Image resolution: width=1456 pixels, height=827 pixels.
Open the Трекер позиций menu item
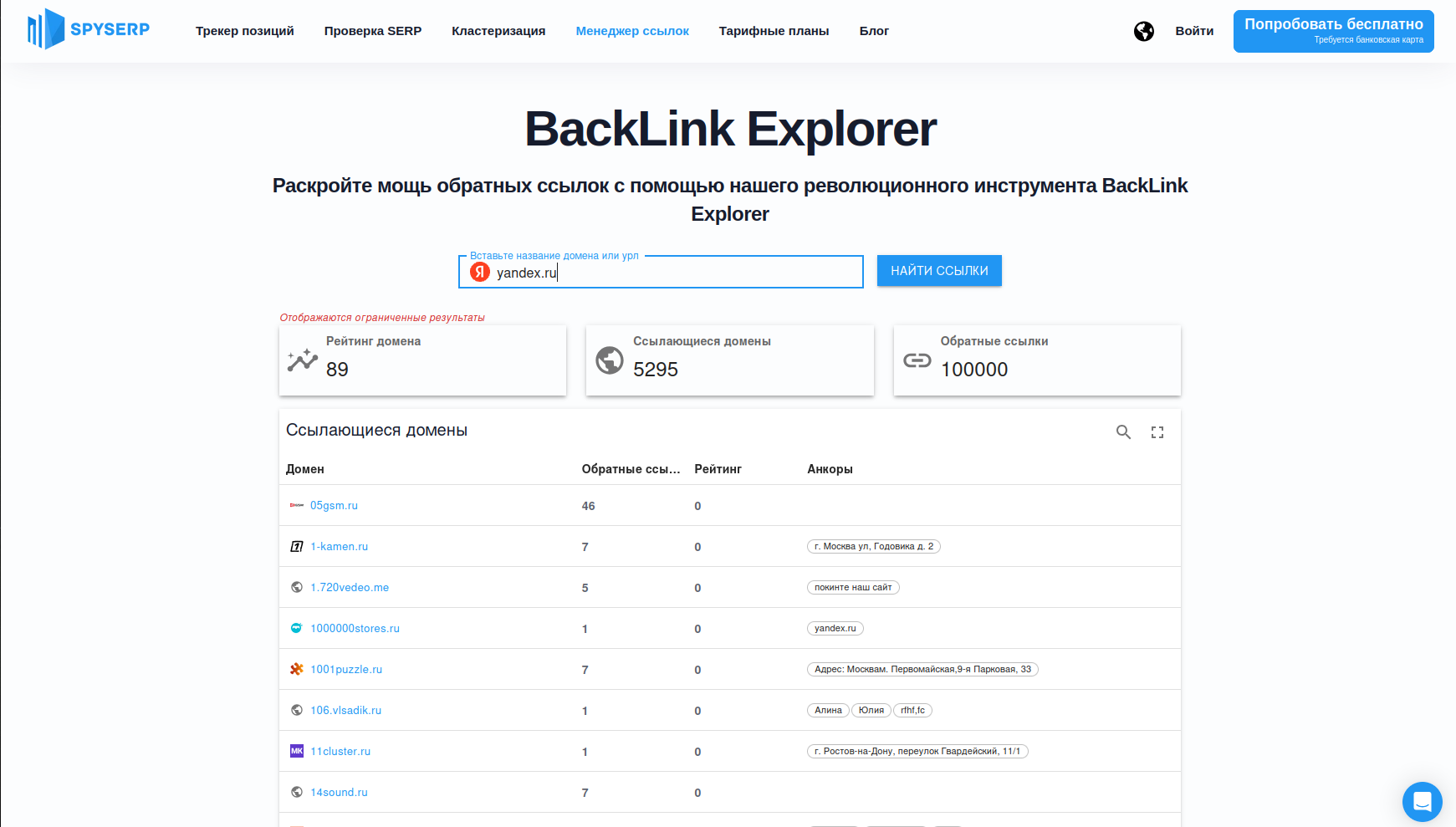click(245, 31)
